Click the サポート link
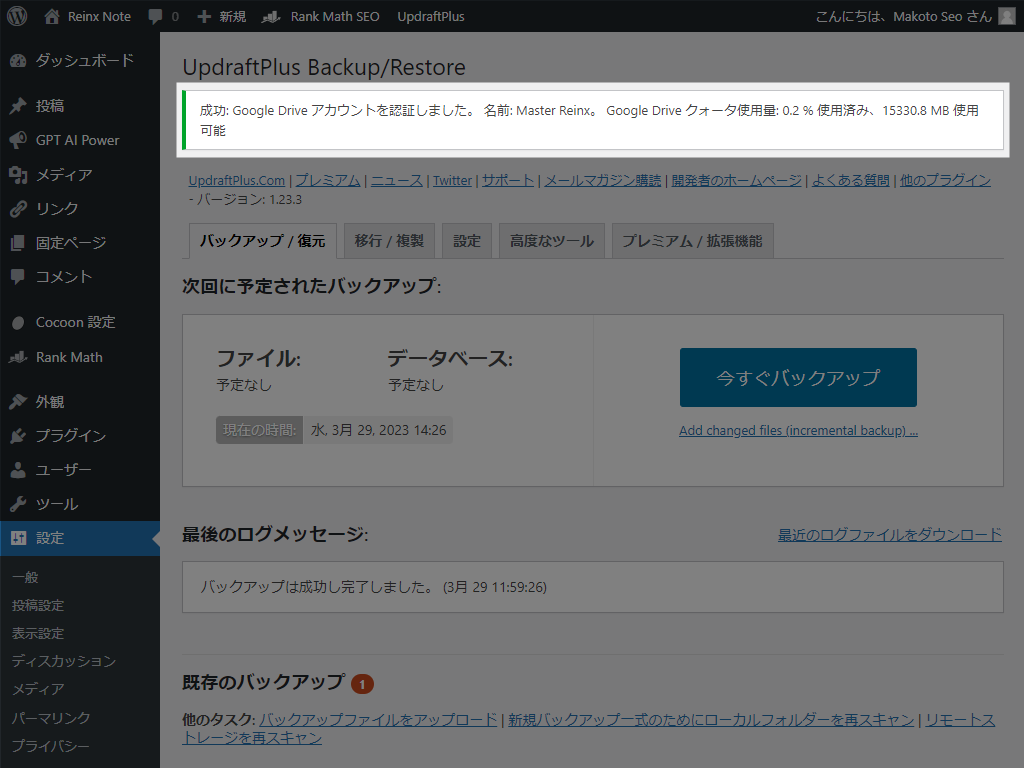The image size is (1024, 768). pyautogui.click(x=508, y=180)
